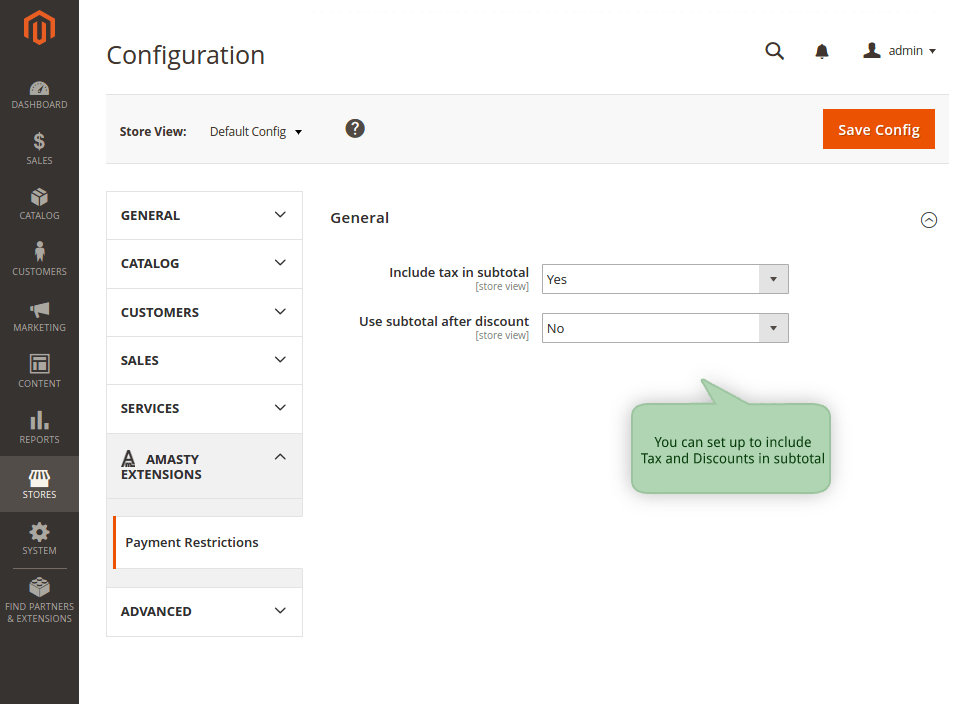Click the Magento logo icon
The height and width of the screenshot is (704, 960).
pos(39,28)
